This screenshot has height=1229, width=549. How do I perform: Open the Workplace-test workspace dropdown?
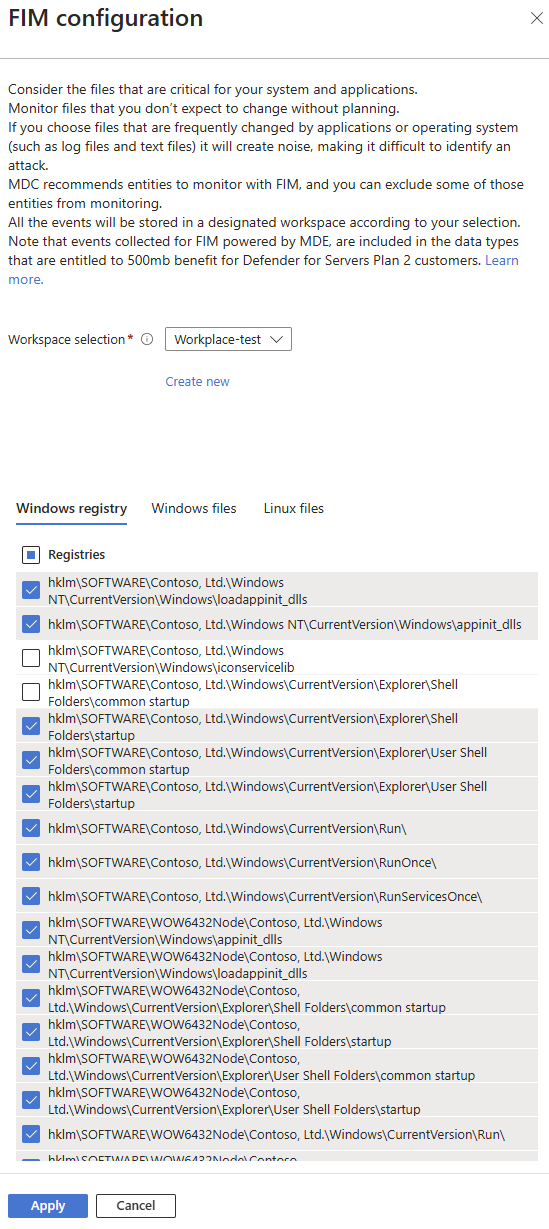point(228,339)
